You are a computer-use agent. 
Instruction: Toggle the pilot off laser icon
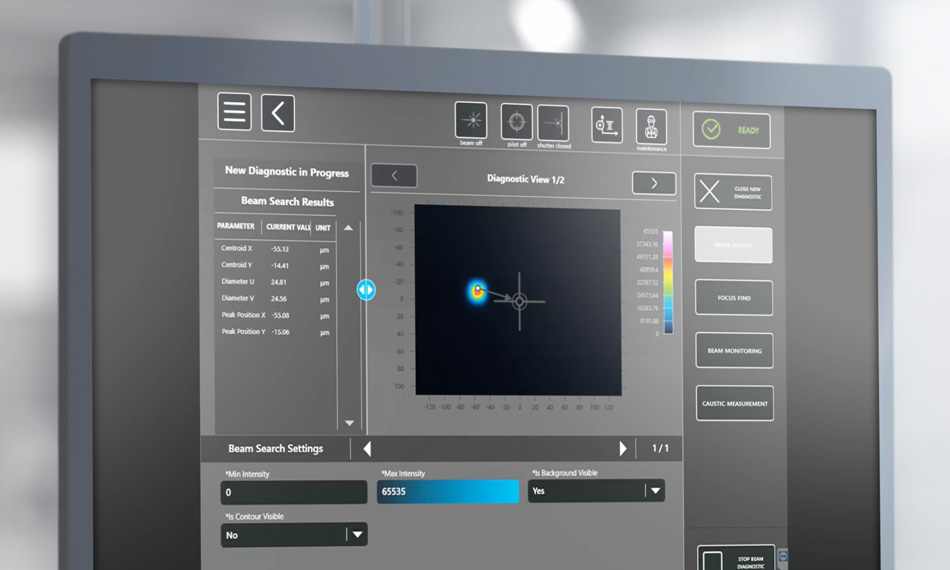point(517,122)
